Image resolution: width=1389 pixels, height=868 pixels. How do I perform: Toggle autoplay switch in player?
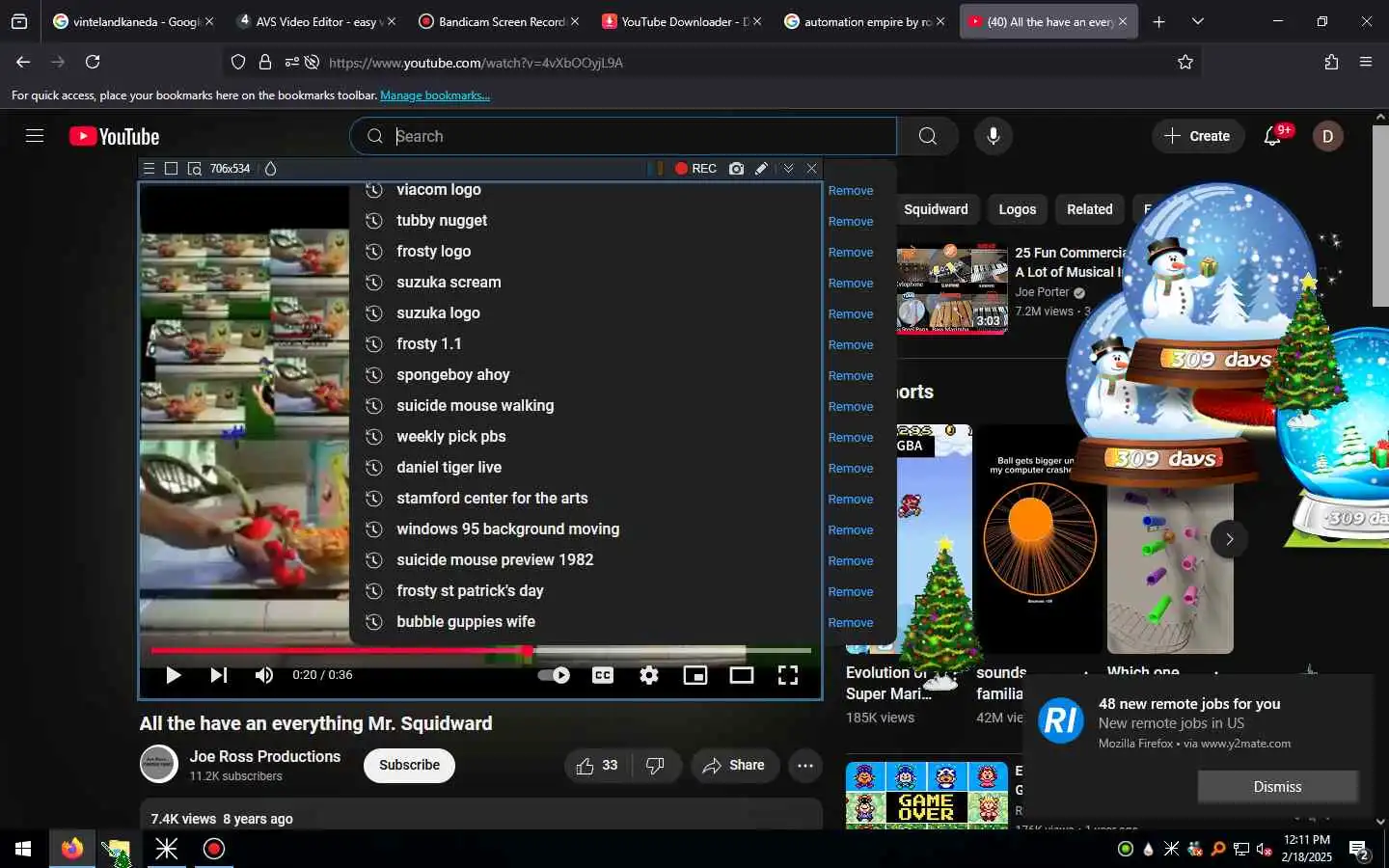[554, 675]
